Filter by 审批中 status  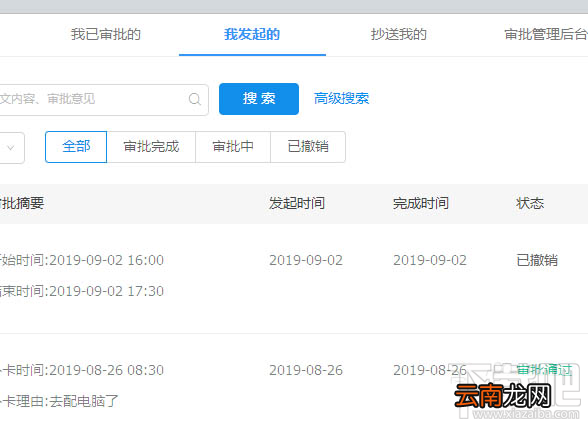click(x=233, y=147)
